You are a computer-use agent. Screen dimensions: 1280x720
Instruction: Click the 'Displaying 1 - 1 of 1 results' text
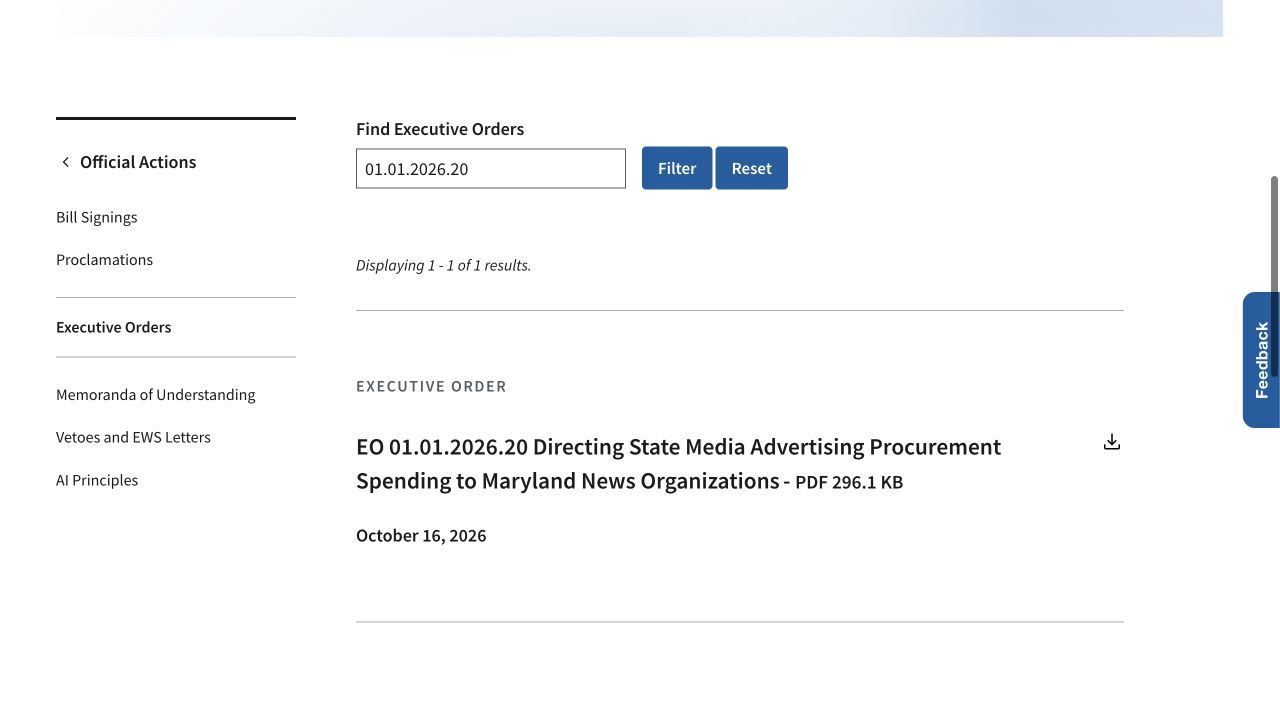[x=444, y=265]
